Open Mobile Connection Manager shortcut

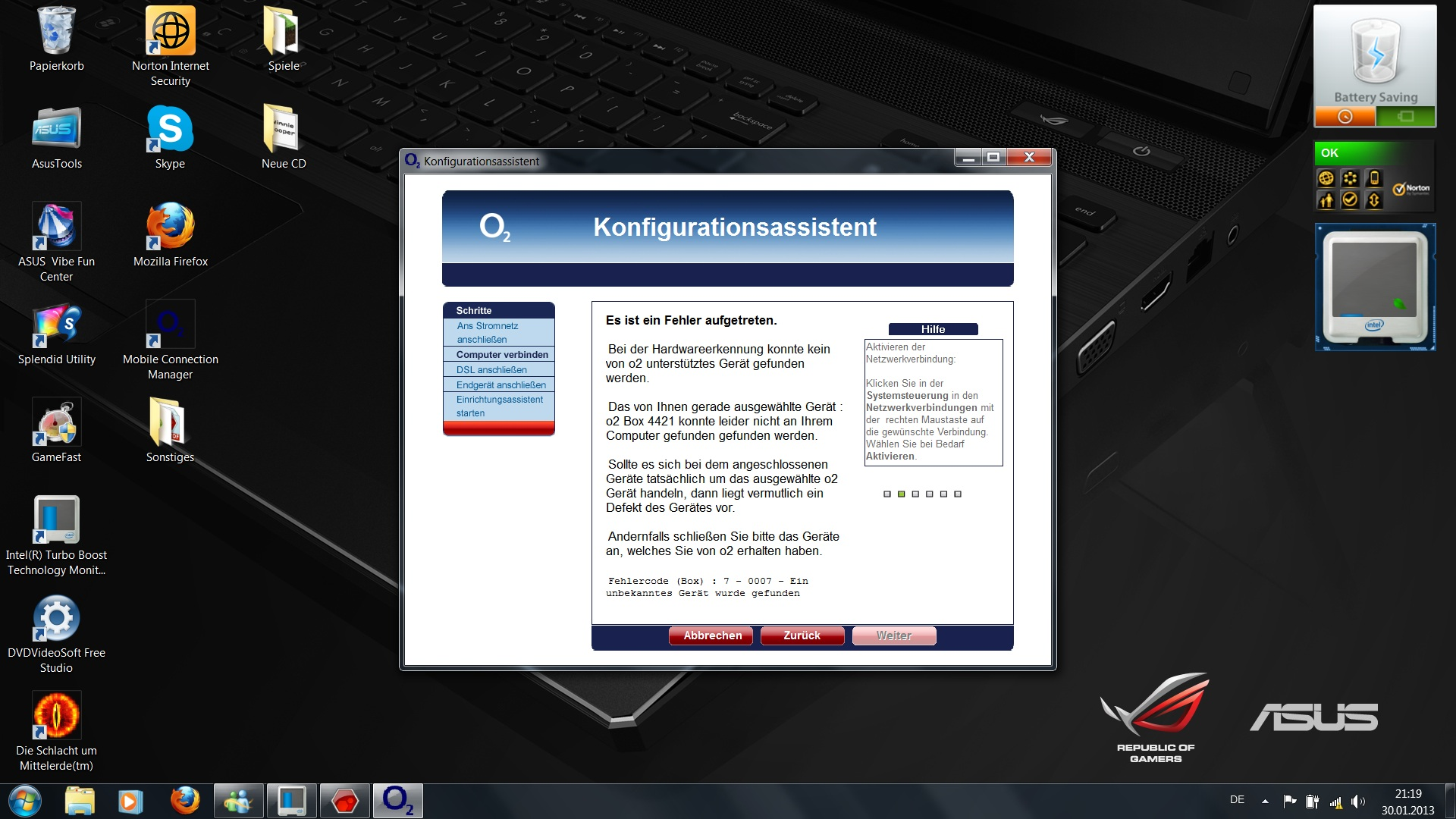tap(171, 341)
